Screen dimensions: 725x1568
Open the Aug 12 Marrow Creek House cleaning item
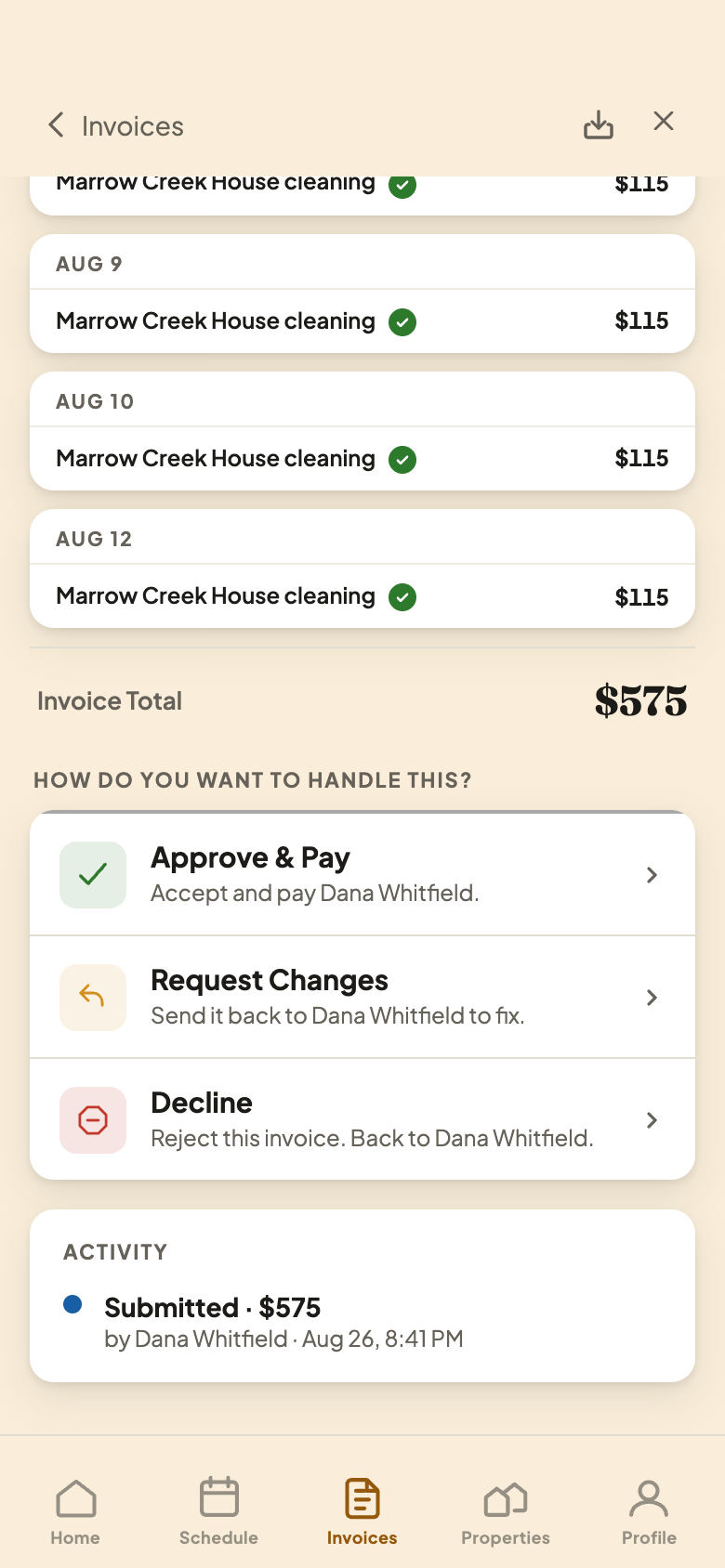tap(362, 596)
